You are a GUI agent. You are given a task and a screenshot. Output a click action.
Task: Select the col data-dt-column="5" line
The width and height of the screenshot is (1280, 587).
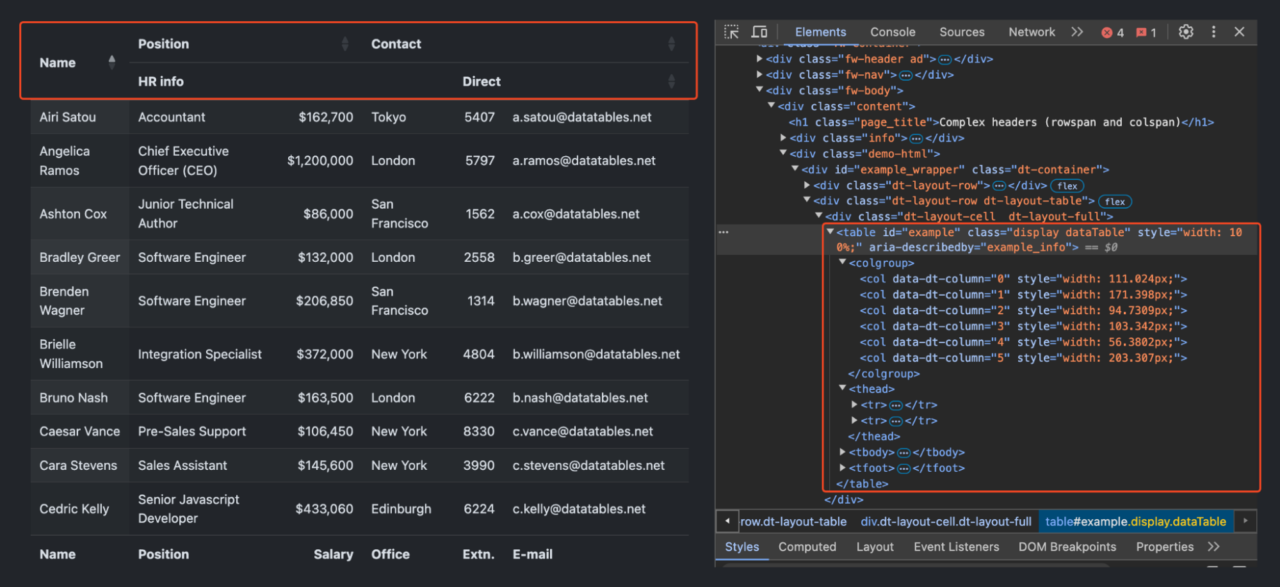pos(1024,357)
